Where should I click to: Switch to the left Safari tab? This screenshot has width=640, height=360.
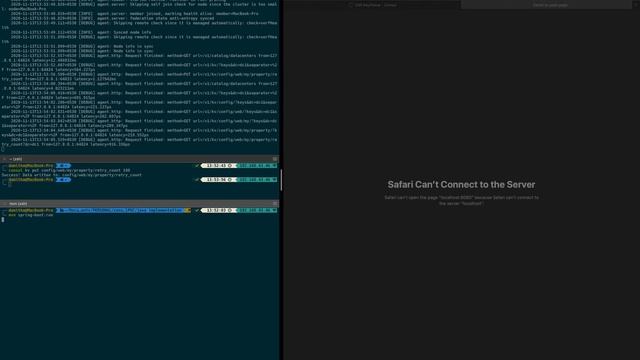[373, 5]
